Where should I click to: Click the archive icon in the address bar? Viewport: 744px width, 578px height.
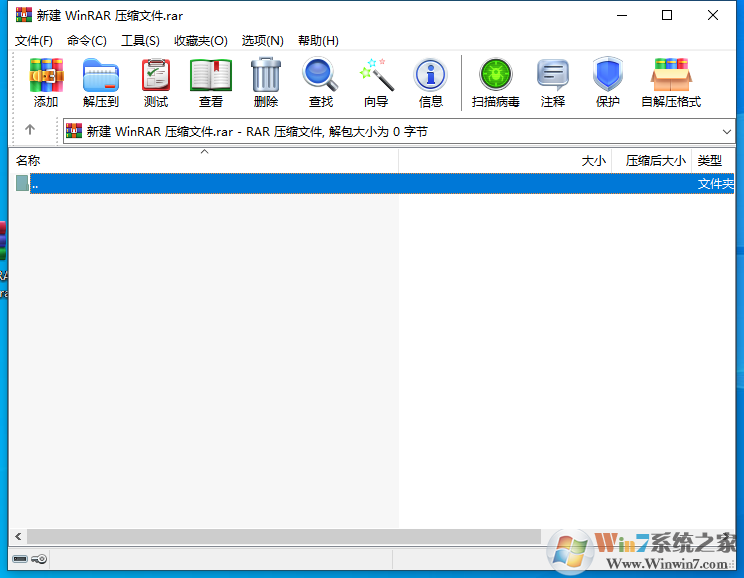pos(74,131)
